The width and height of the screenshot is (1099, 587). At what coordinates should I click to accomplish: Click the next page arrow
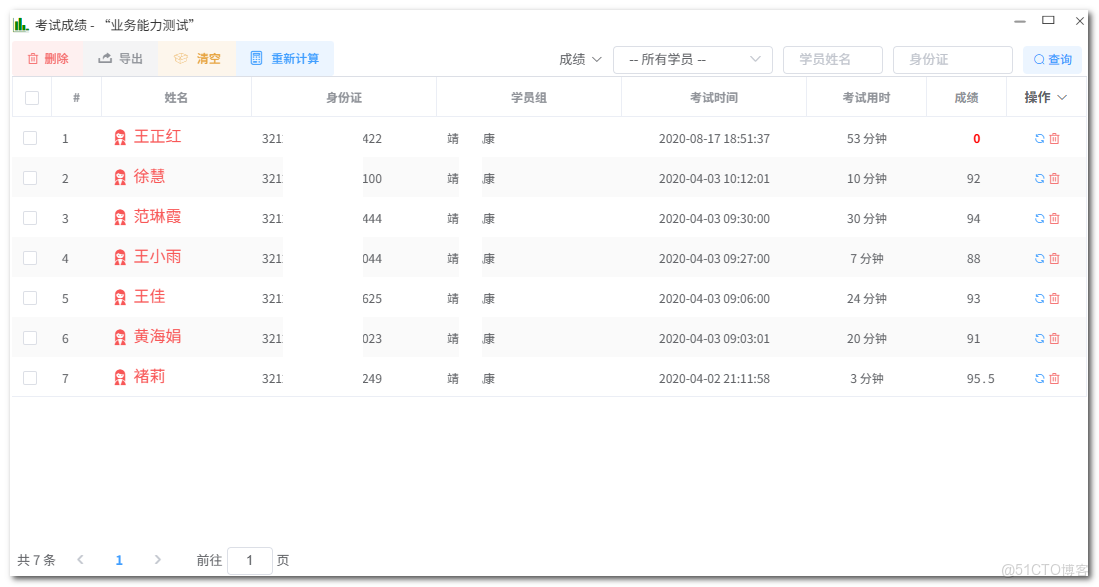158,560
